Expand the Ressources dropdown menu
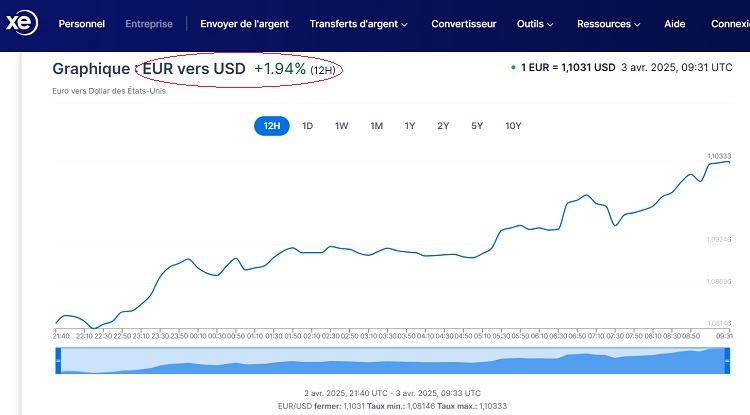Screen dimensions: 750x415 tap(608, 24)
